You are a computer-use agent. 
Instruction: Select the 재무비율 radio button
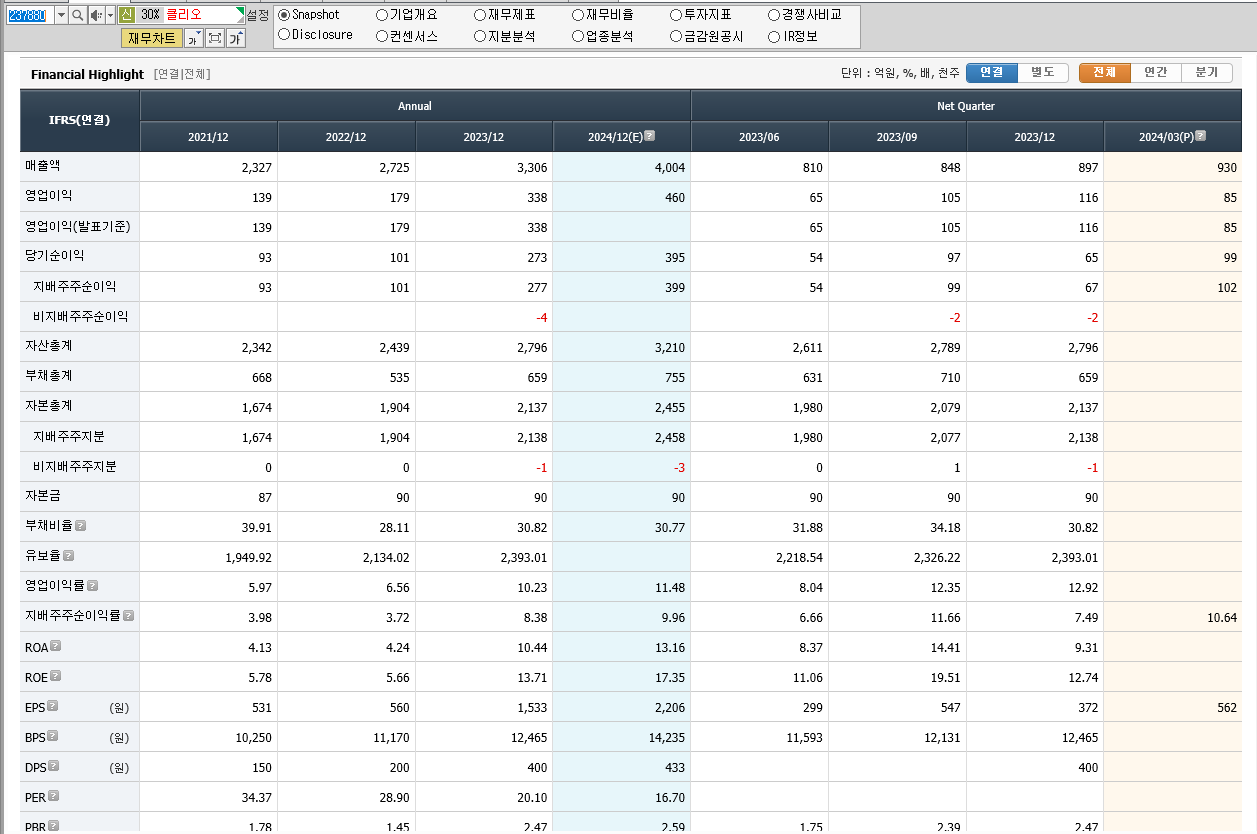pyautogui.click(x=578, y=15)
